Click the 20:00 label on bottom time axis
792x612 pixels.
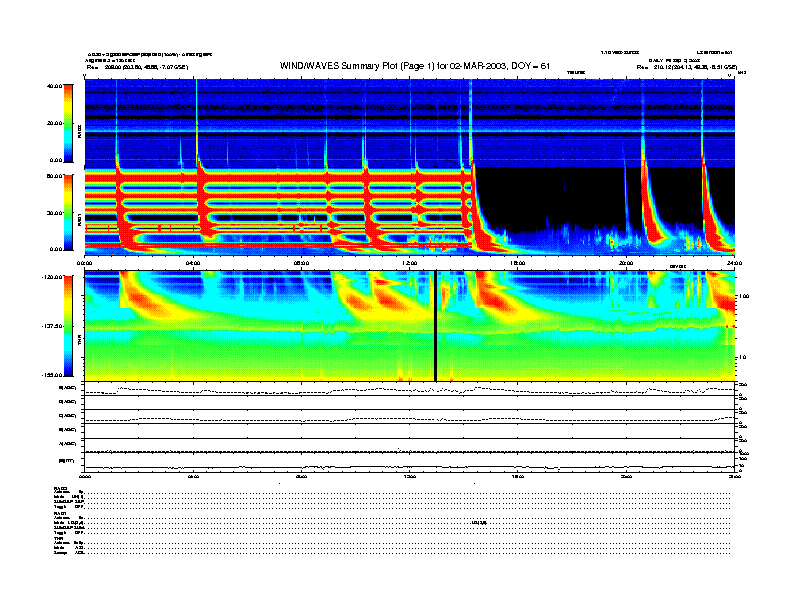pos(626,476)
